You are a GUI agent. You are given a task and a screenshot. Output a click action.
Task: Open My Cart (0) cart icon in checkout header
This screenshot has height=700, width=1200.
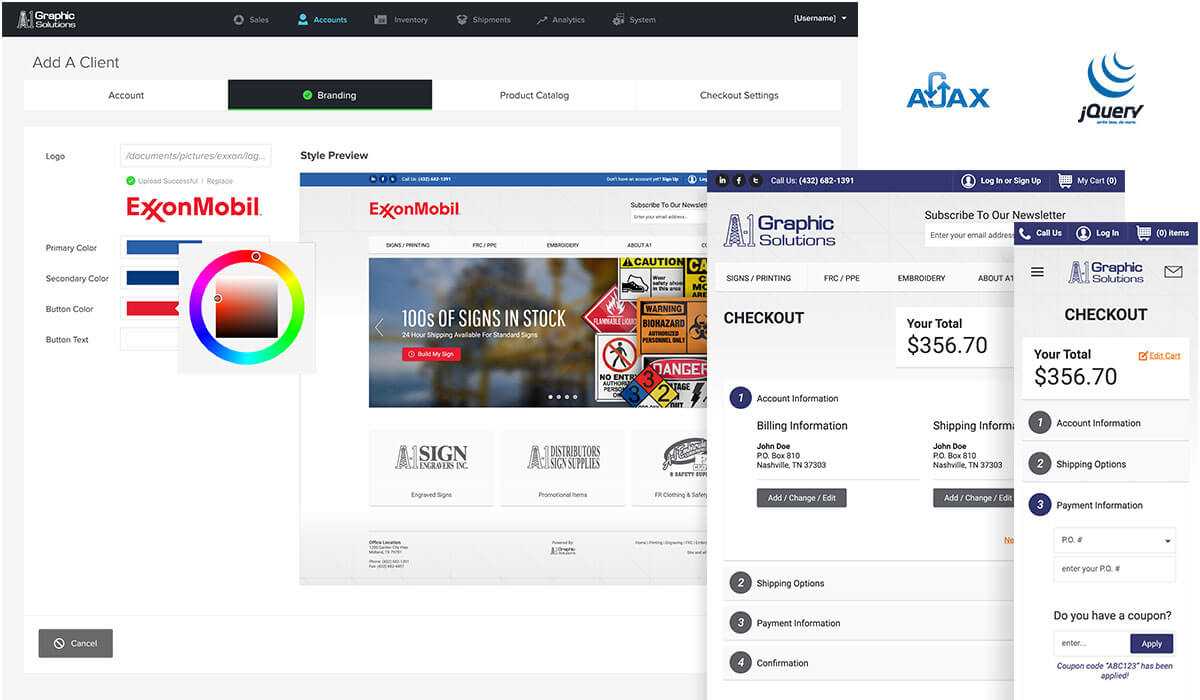pyautogui.click(x=1066, y=181)
